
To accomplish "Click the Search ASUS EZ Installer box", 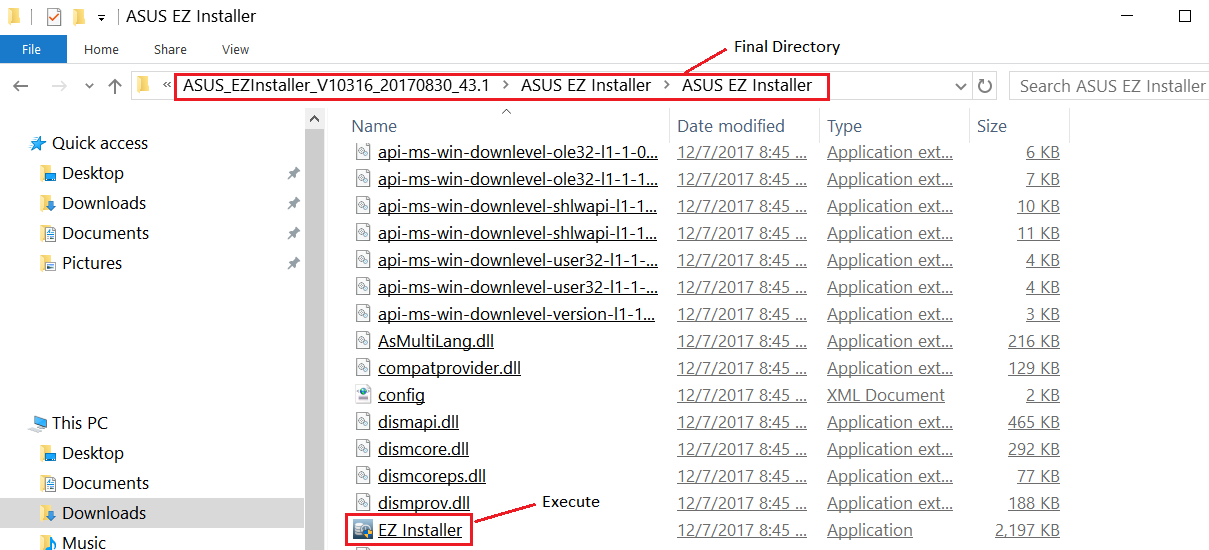I will click(1109, 86).
